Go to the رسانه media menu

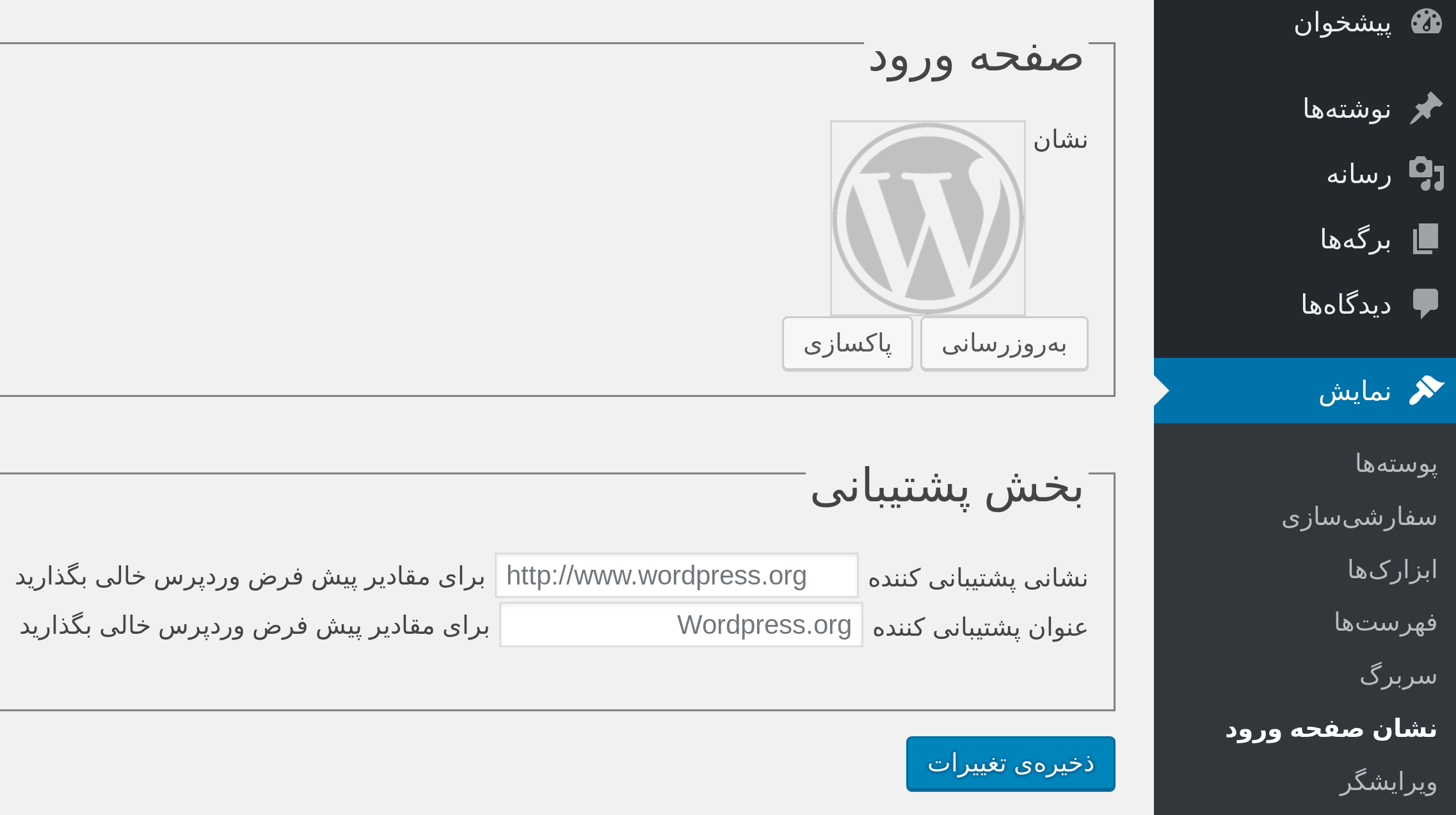click(1359, 174)
